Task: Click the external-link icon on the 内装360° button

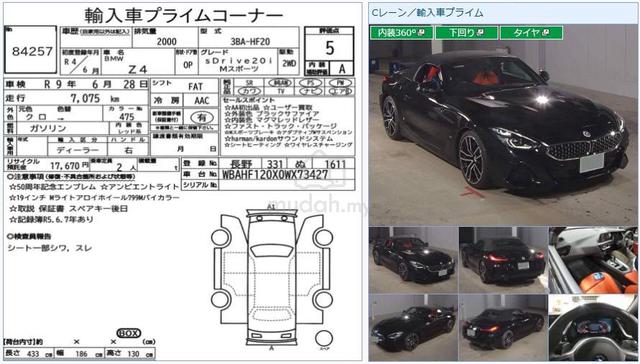Action: pyautogui.click(x=422, y=33)
